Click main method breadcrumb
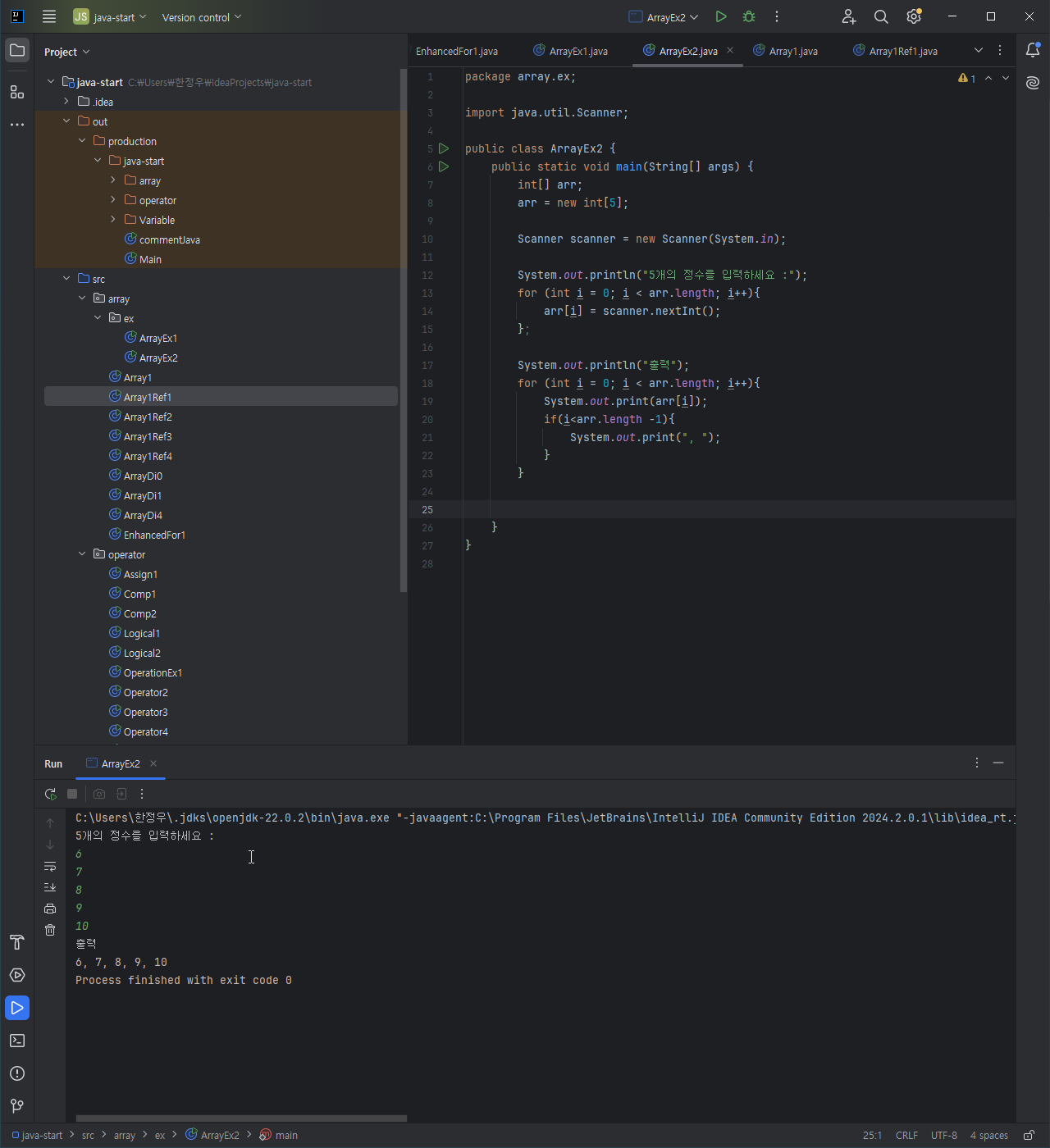 click(x=279, y=1136)
